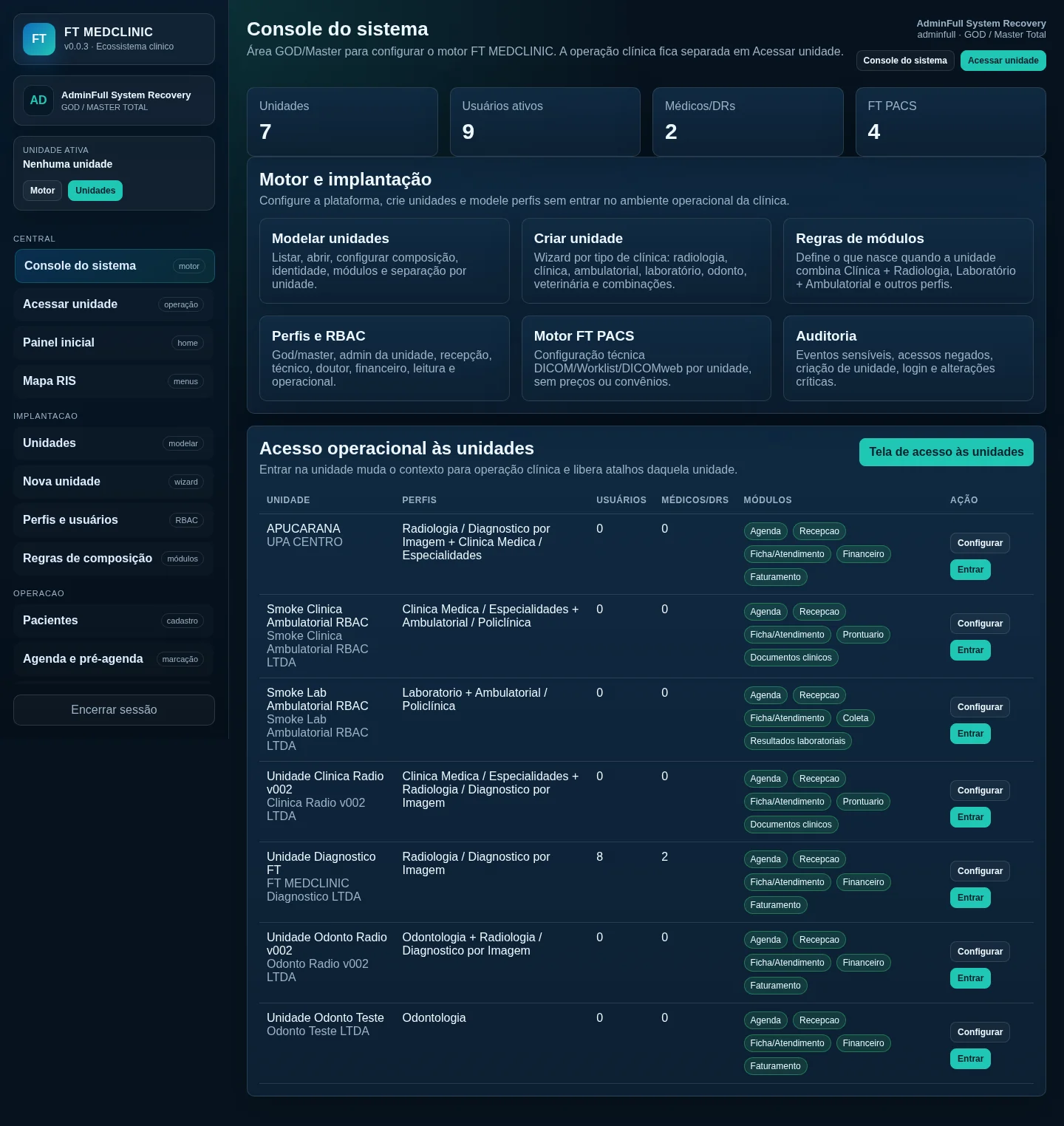Switch to Acessar unidade top tab

(1003, 61)
